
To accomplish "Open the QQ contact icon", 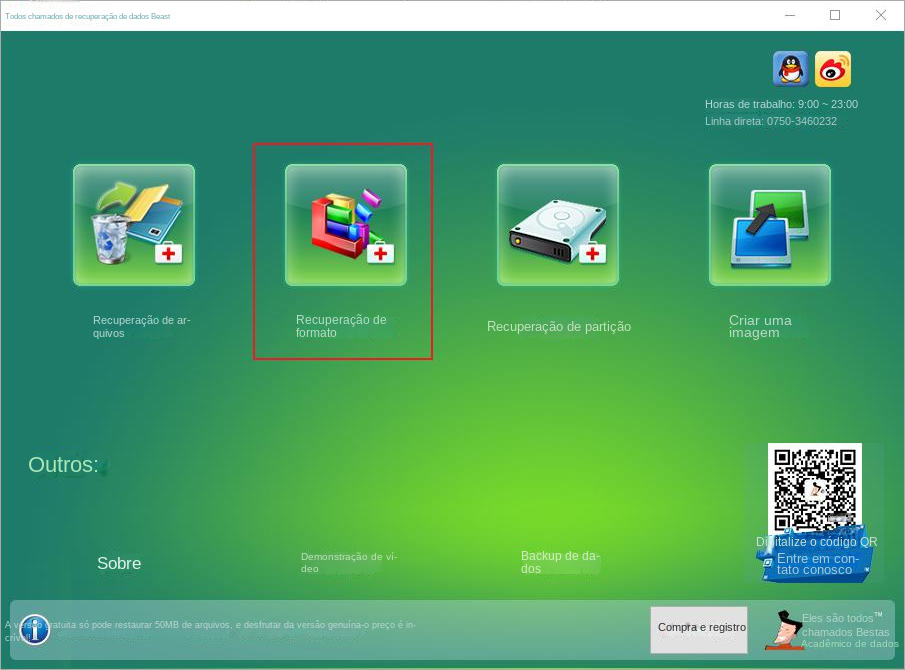I will point(790,68).
